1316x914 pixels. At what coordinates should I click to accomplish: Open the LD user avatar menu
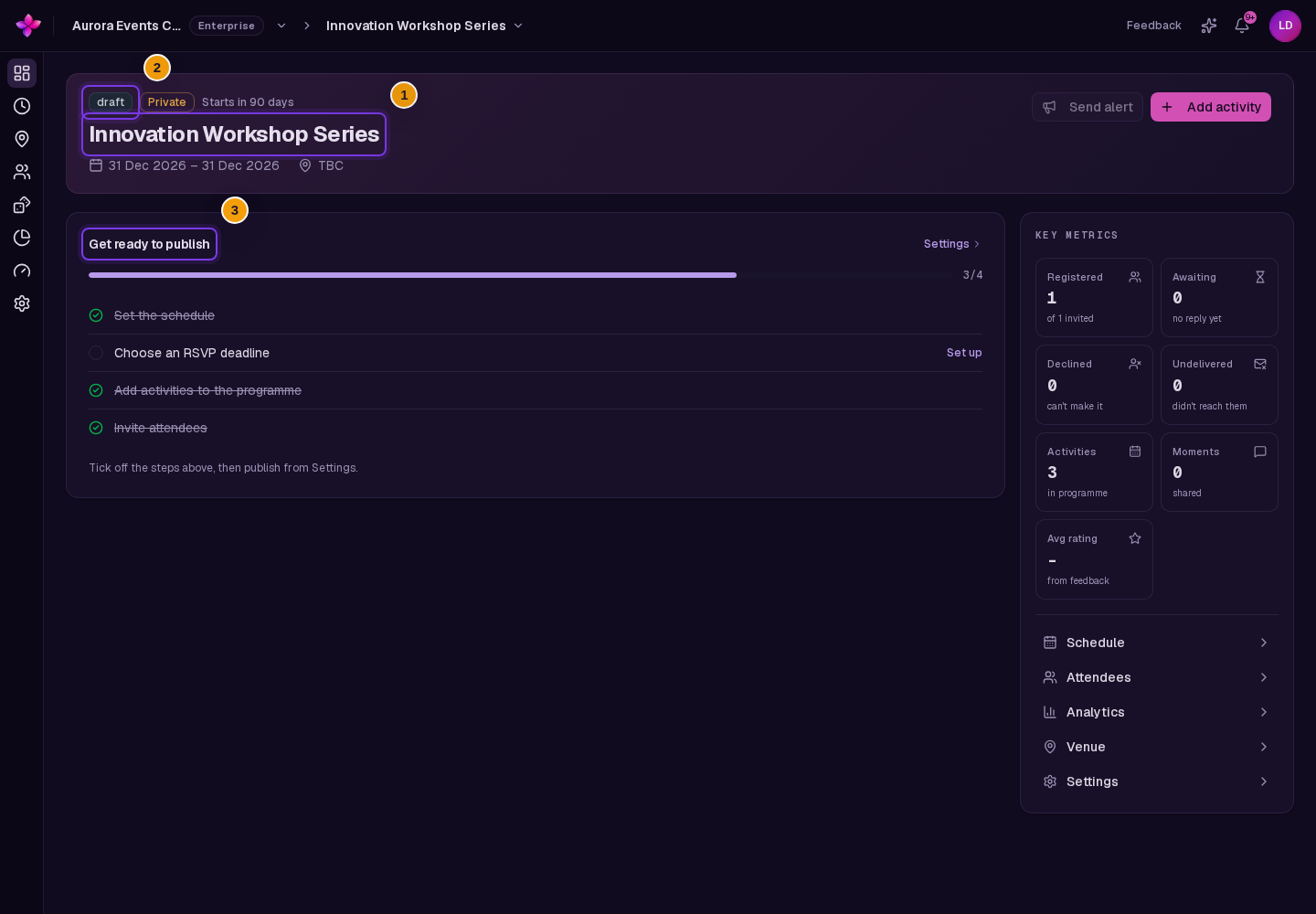click(x=1285, y=26)
